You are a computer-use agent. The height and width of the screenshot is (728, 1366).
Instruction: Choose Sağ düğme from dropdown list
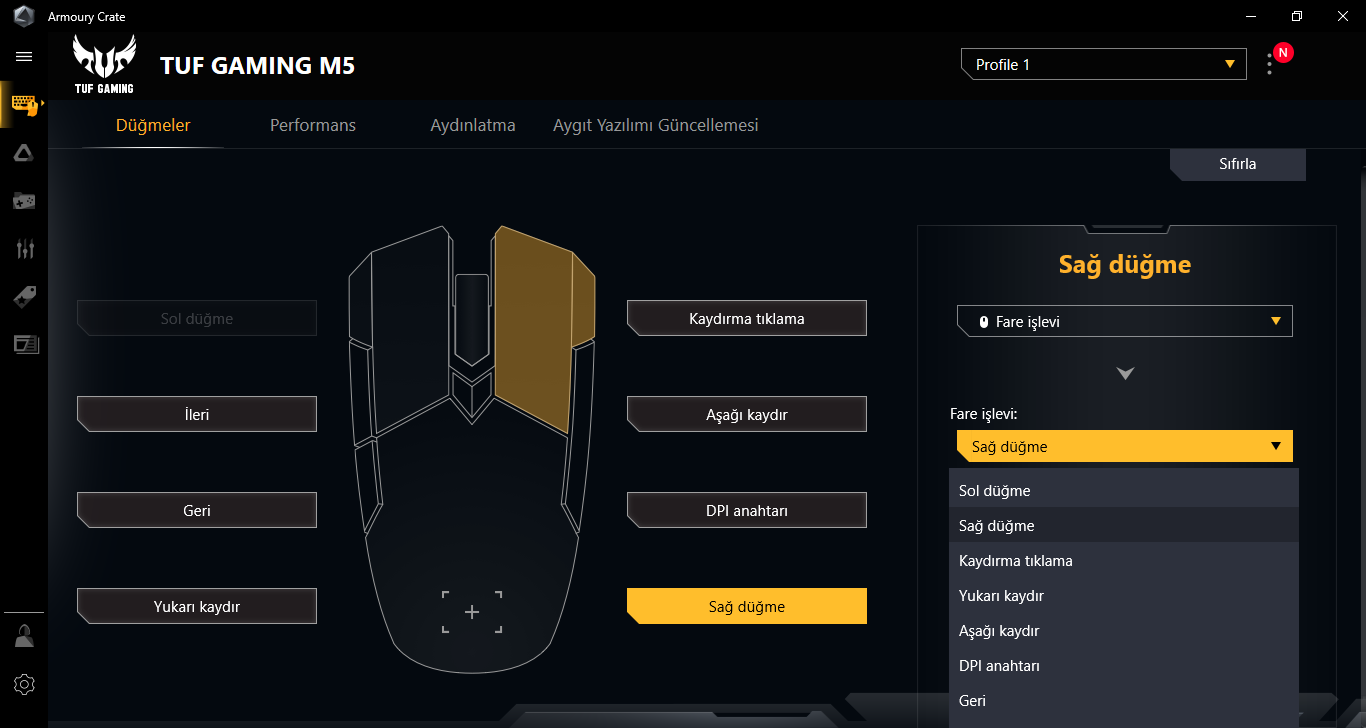1124,525
